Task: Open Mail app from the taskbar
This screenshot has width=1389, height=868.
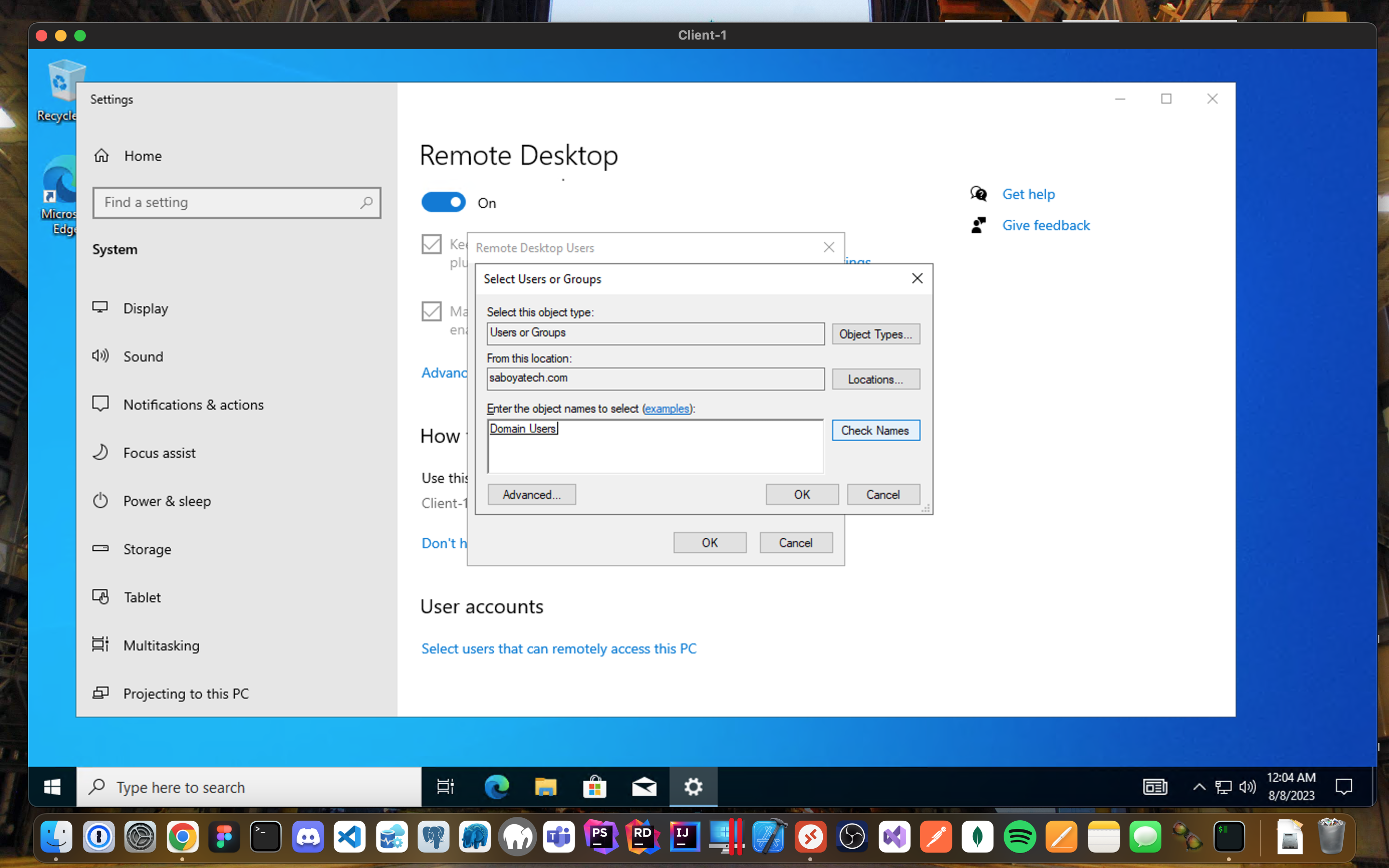Action: tap(644, 787)
